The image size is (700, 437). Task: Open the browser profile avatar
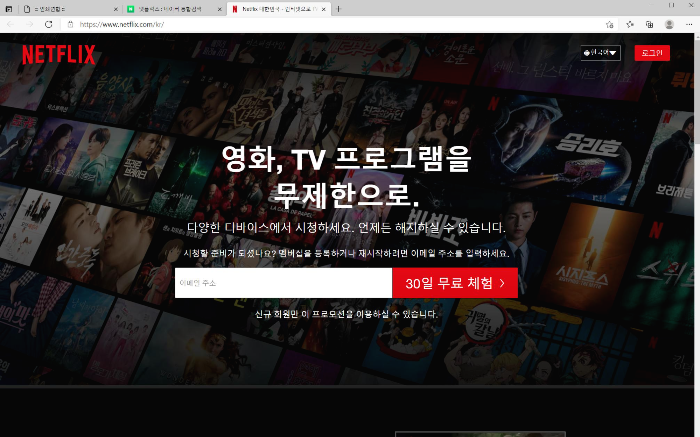pyautogui.click(x=669, y=25)
